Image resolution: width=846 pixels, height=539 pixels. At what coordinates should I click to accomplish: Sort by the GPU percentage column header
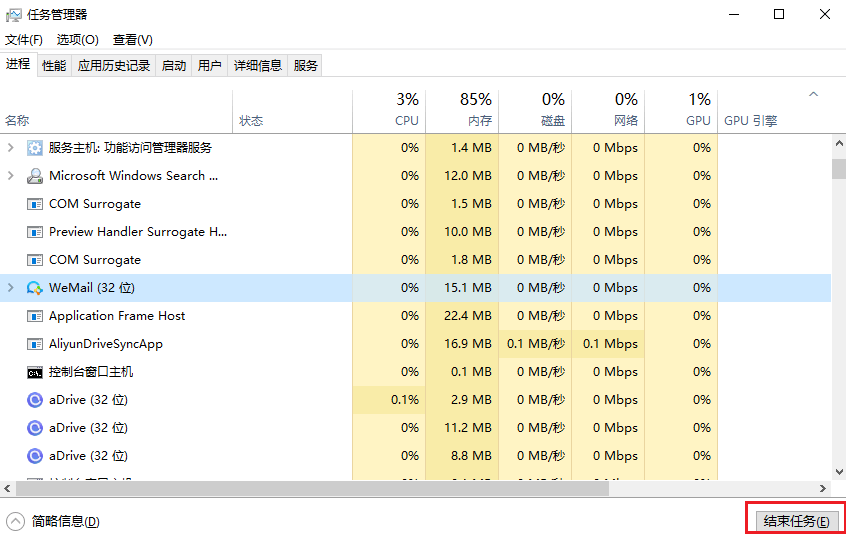click(x=681, y=112)
